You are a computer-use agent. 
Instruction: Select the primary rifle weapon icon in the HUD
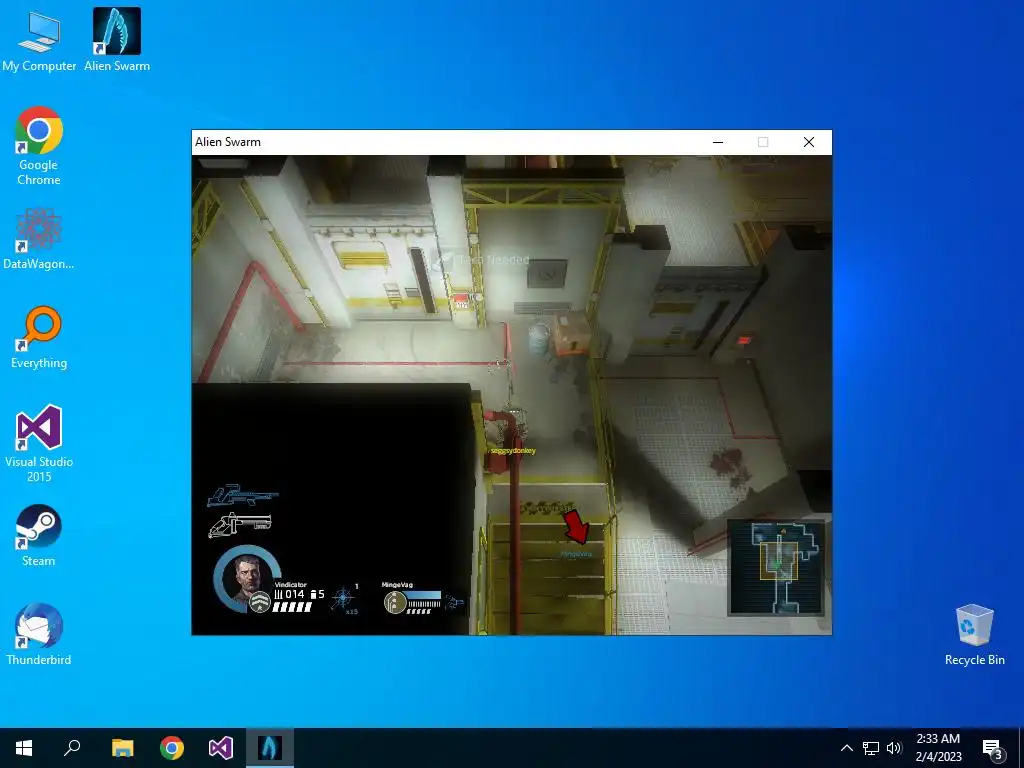242,496
